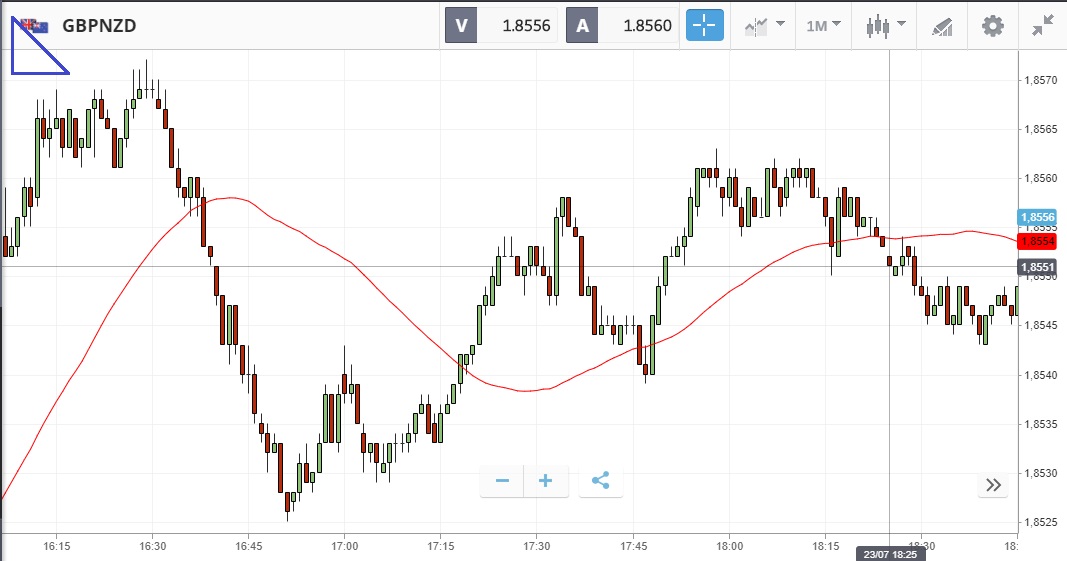Click the GBPNZD symbol name
Screen dimensions: 1067x561
click(x=99, y=26)
